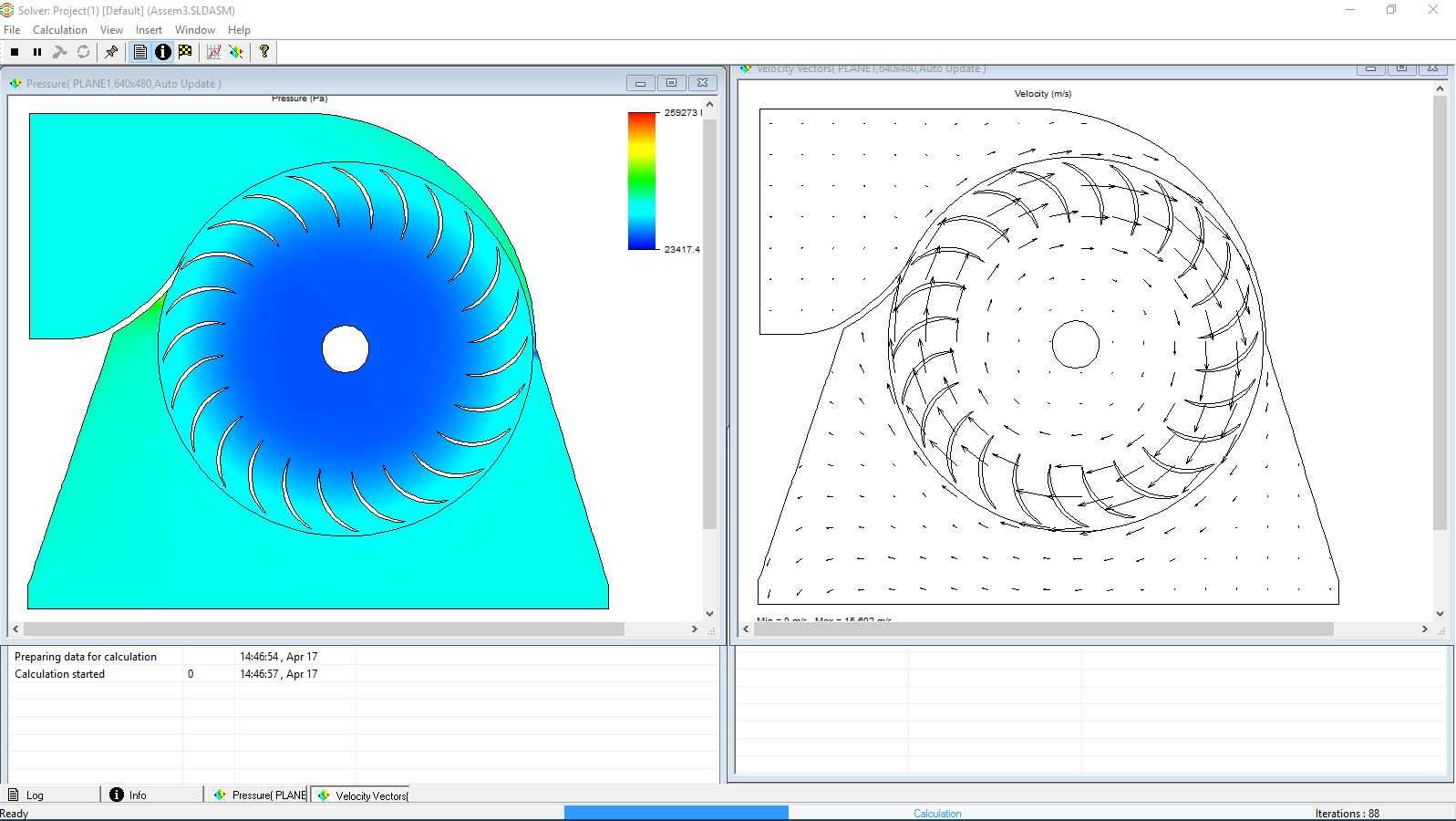The height and width of the screenshot is (821, 1456).
Task: Click the Pressure window scroll-left arrow
Action: [x=15, y=629]
